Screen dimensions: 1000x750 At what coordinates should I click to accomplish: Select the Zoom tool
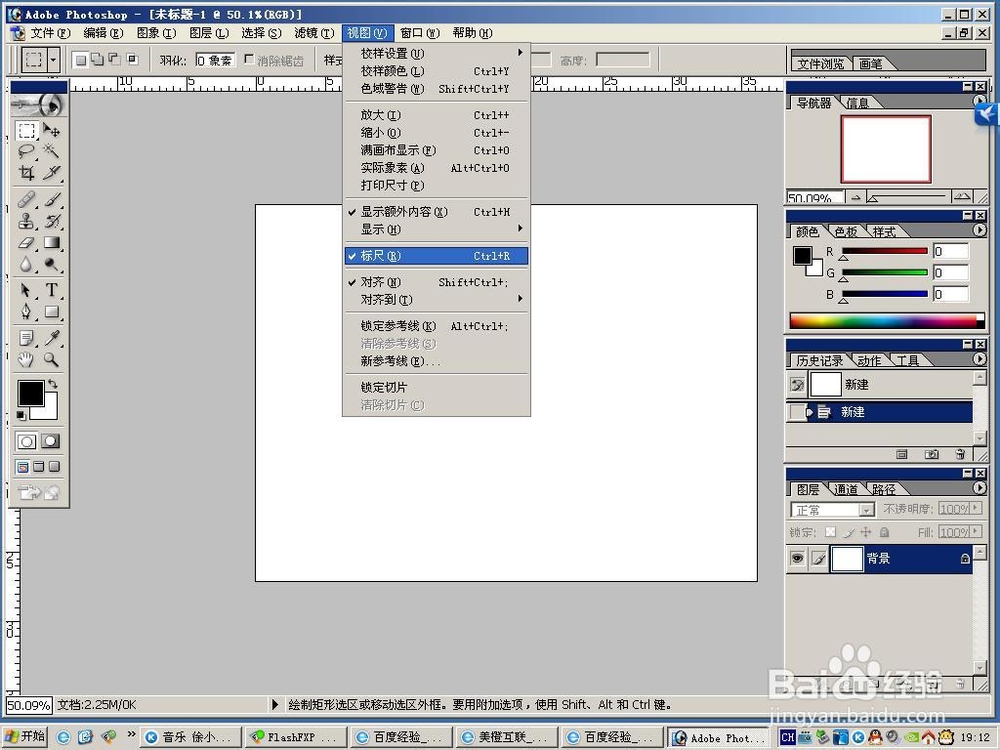[x=52, y=360]
